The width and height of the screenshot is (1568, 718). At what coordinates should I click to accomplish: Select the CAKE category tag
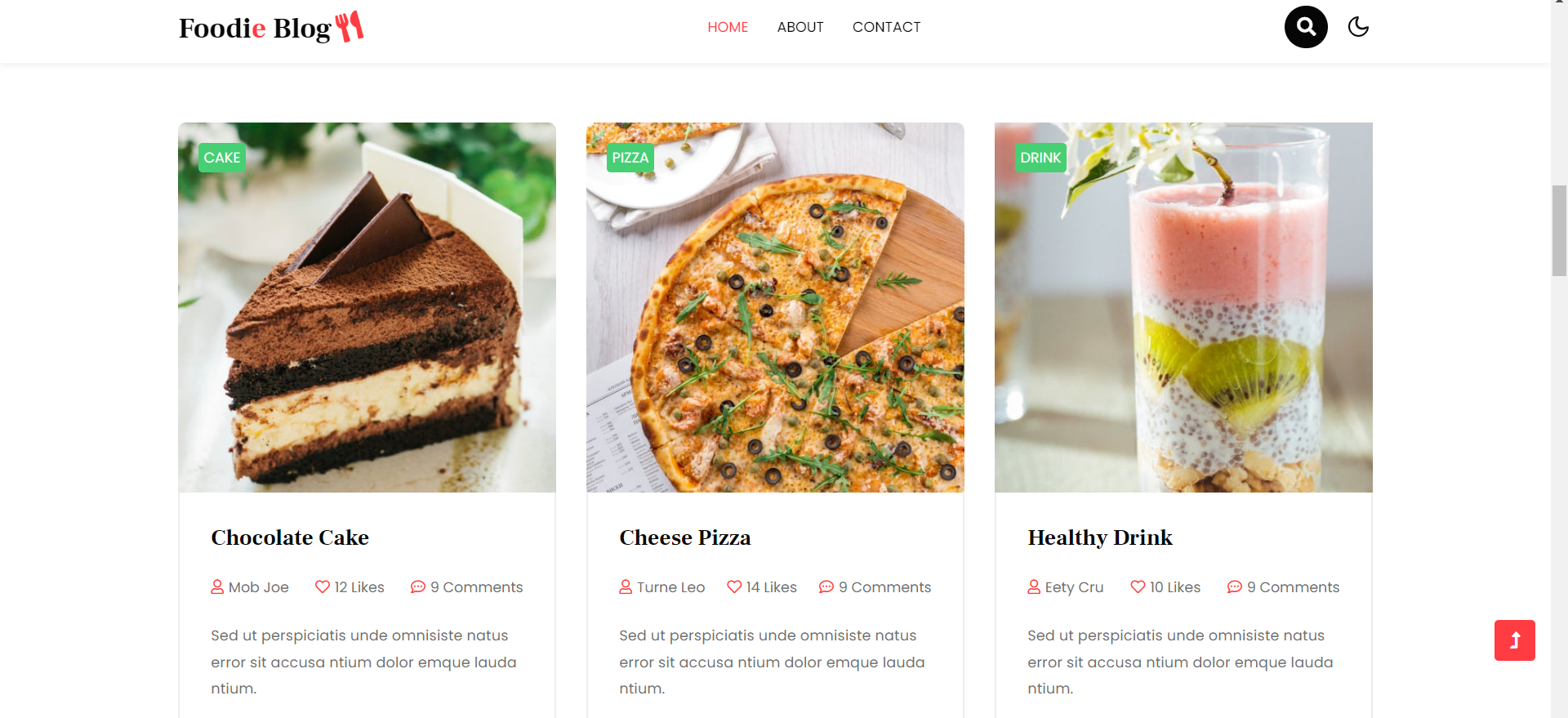pos(222,158)
